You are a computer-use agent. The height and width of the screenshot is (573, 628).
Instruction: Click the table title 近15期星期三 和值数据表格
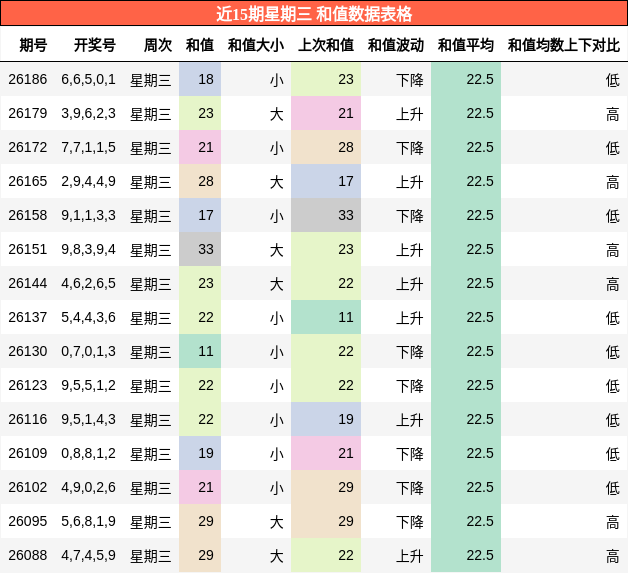click(314, 14)
